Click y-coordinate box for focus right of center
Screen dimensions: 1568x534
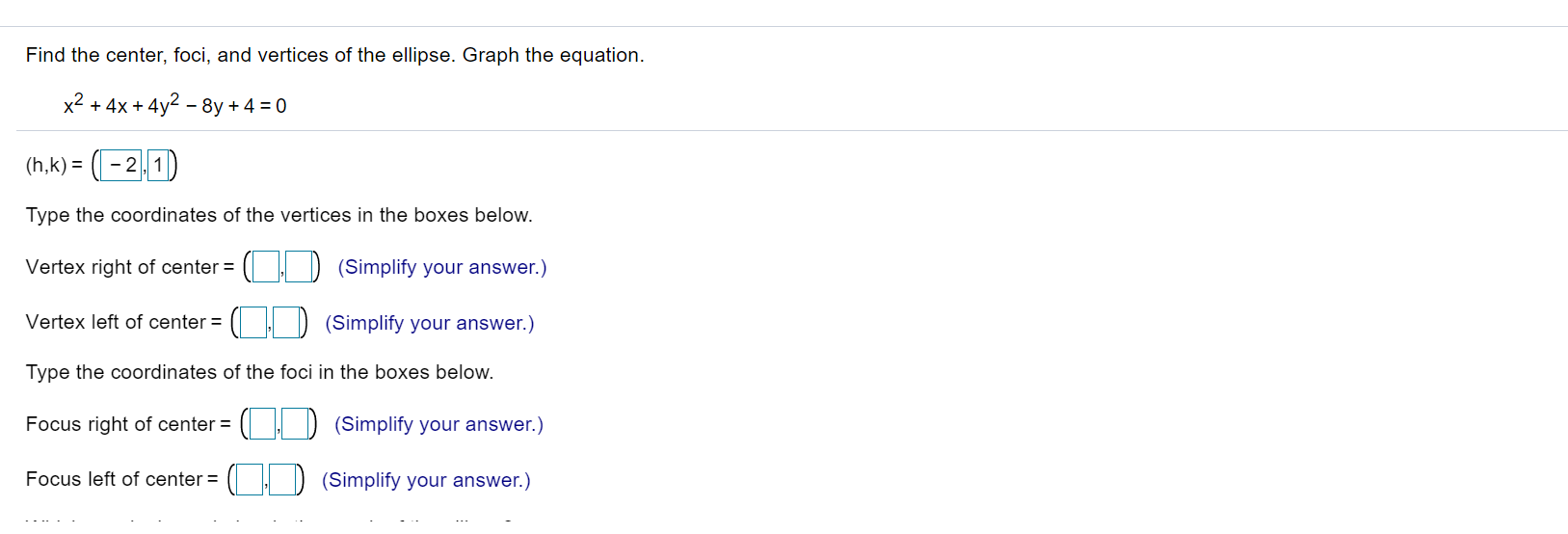296,424
